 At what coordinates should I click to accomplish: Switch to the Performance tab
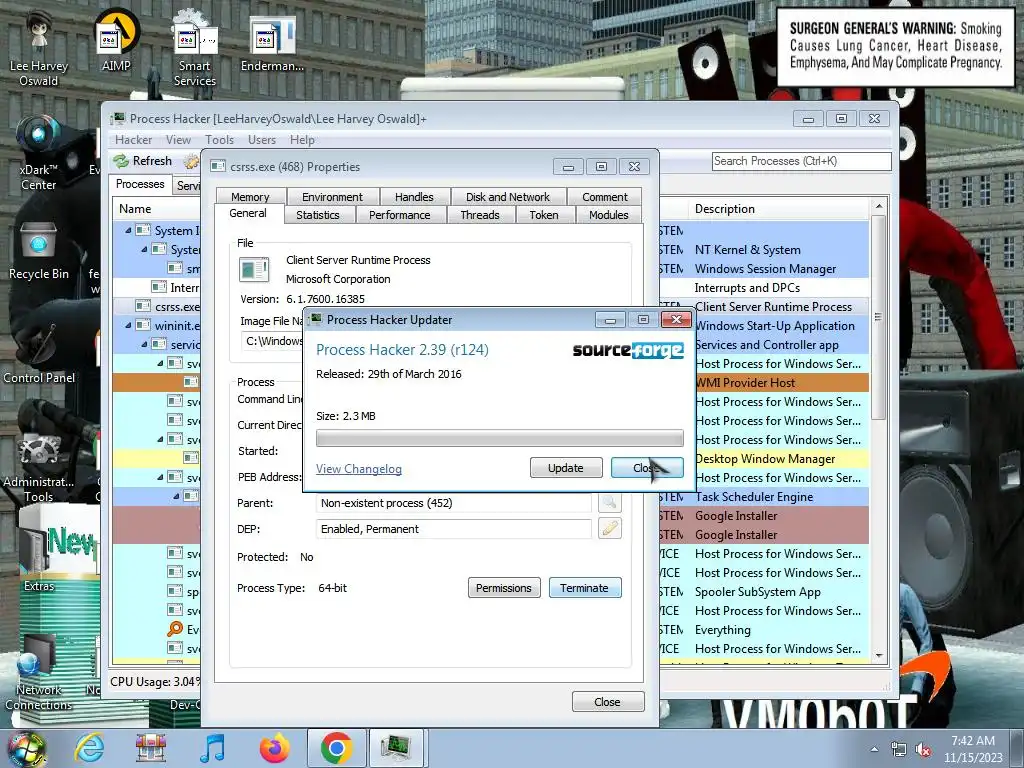coord(400,215)
